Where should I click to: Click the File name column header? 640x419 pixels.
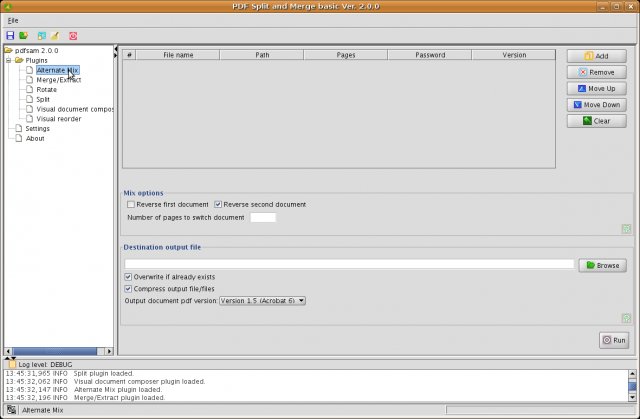point(178,55)
